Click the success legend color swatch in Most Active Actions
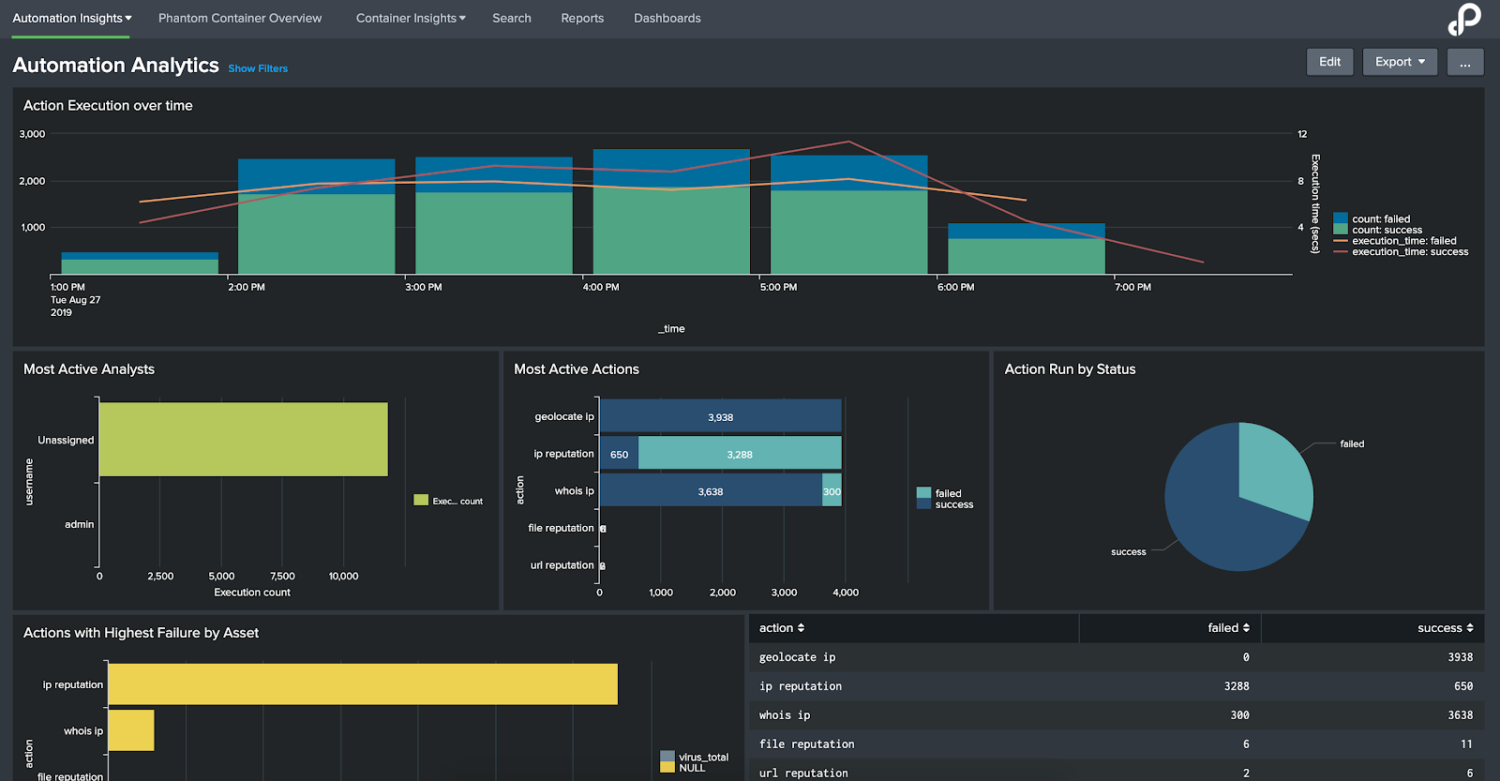The width and height of the screenshot is (1500, 781). (925, 504)
